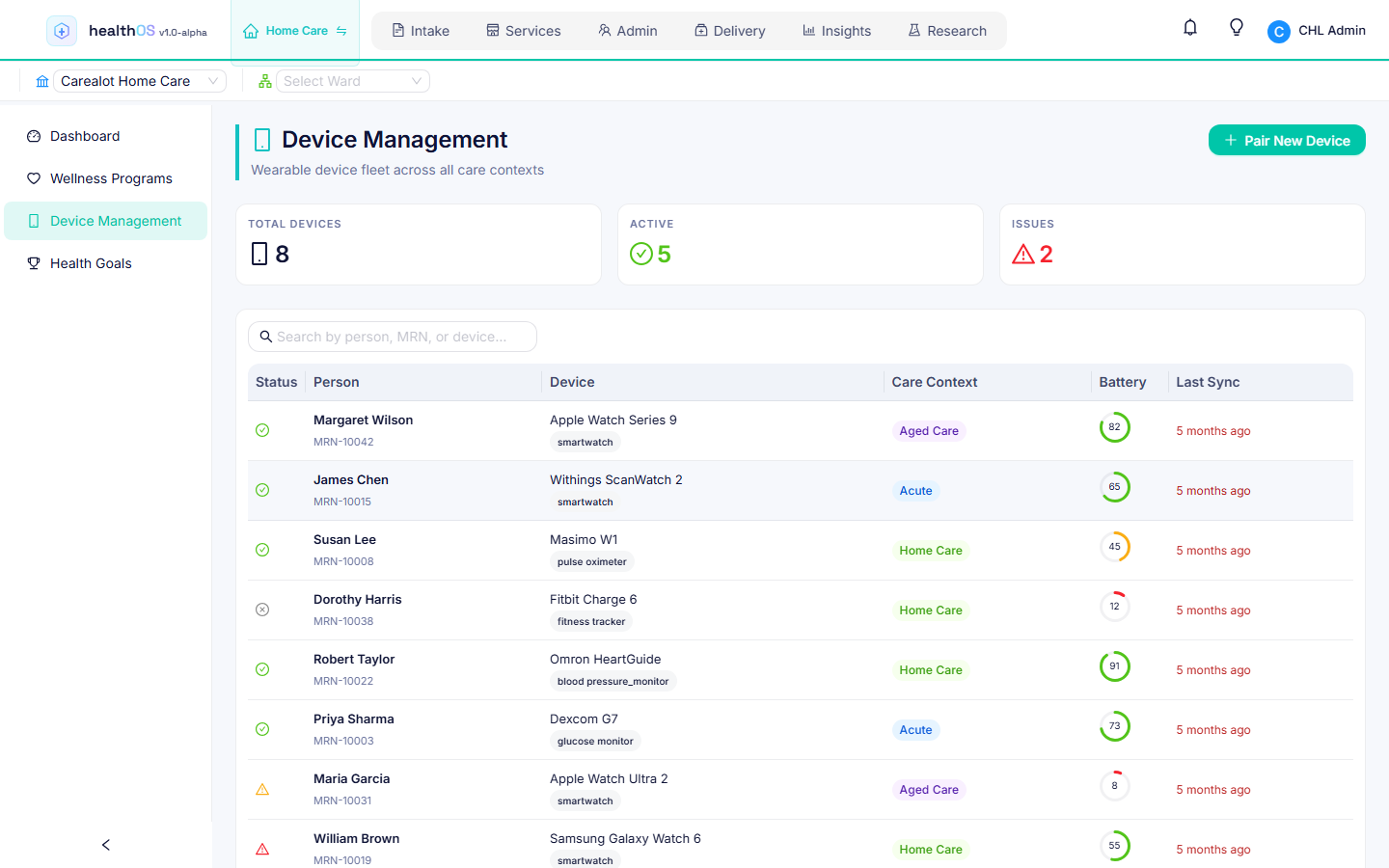
Task: Click James Chen's active status icon
Action: click(x=262, y=490)
